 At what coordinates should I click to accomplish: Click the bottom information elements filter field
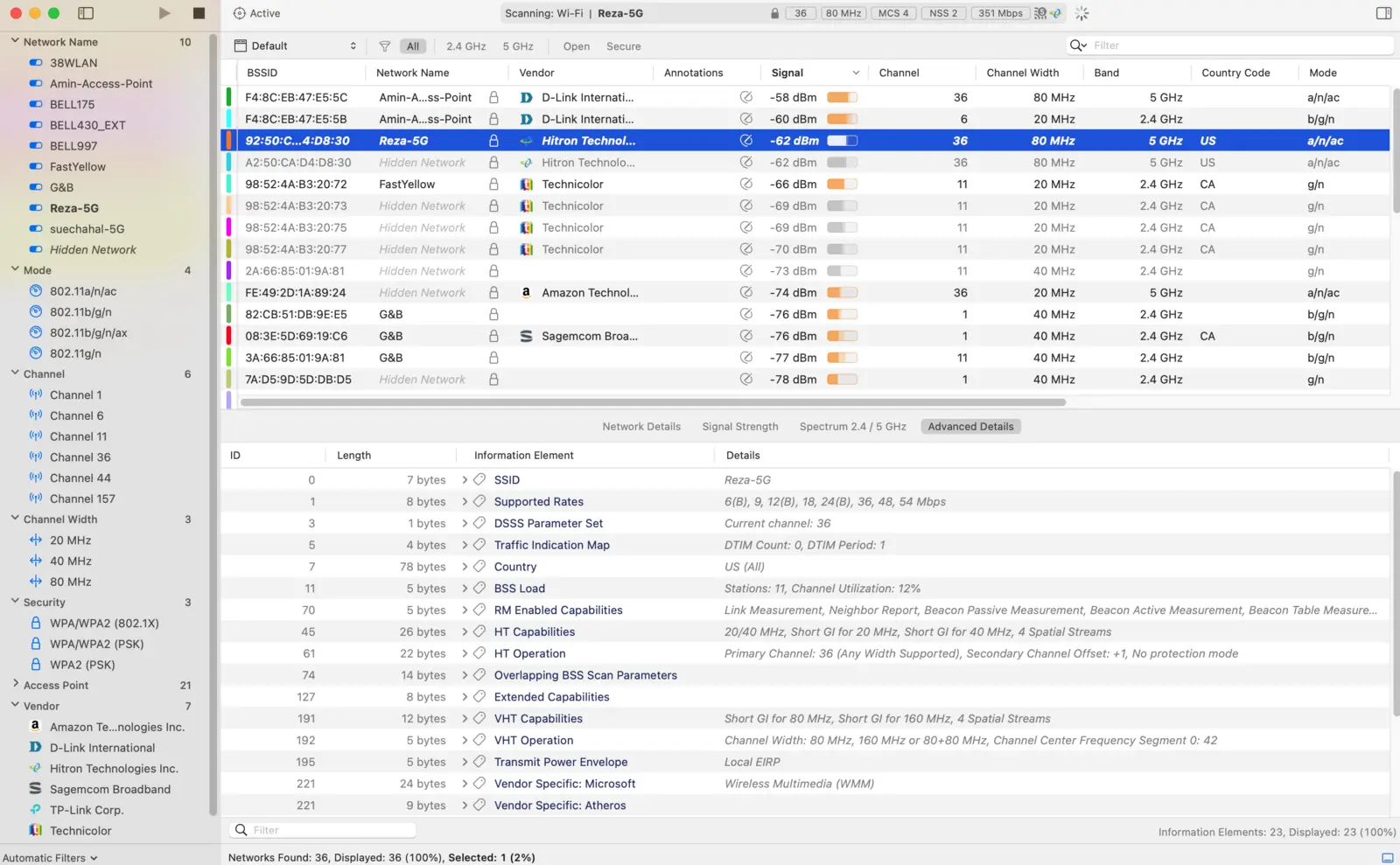(322, 830)
